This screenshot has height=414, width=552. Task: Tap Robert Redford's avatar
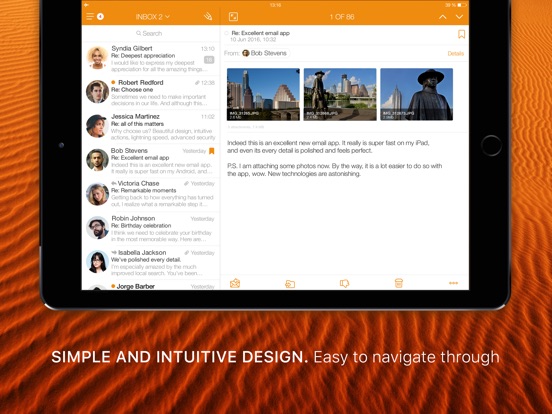pyautogui.click(x=97, y=92)
